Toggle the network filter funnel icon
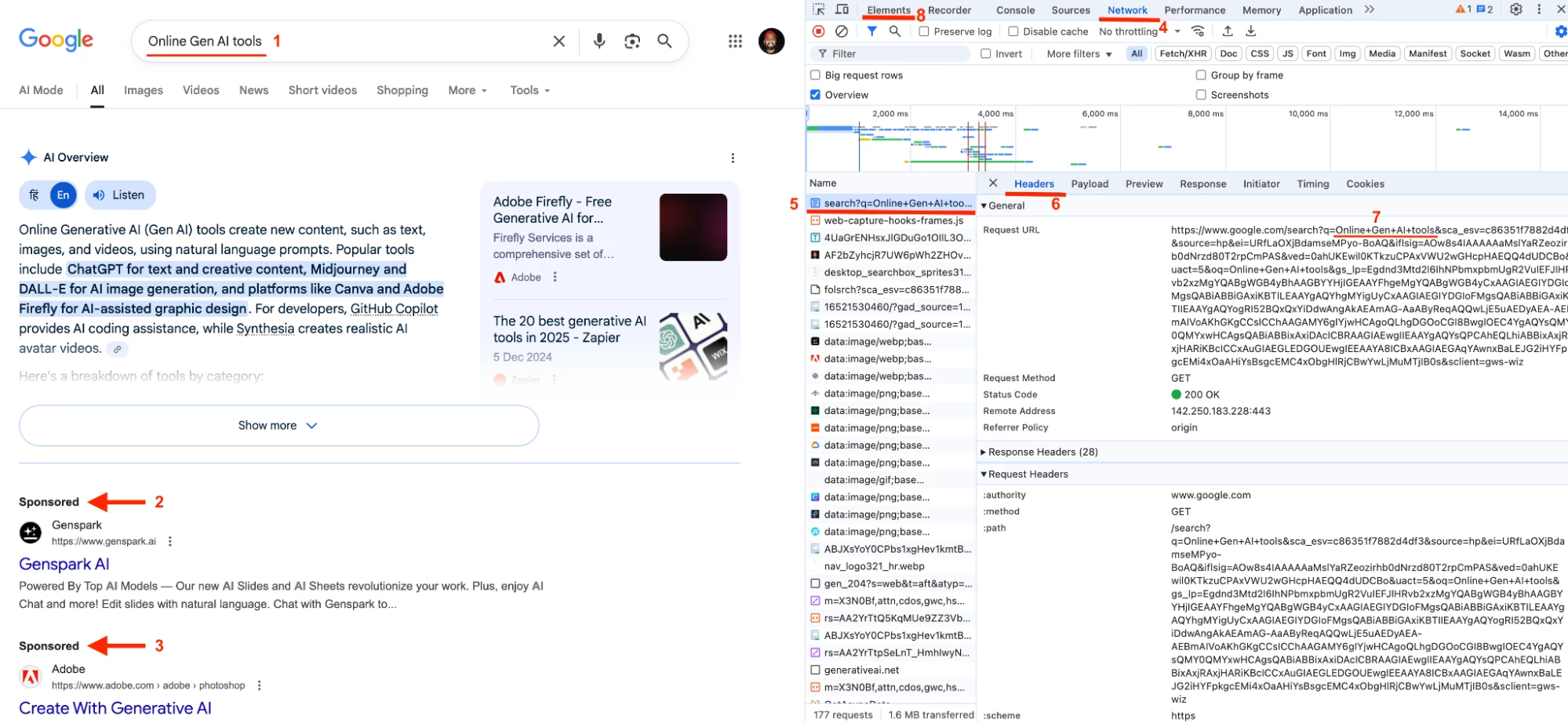Image resolution: width=1568 pixels, height=723 pixels. click(x=871, y=31)
